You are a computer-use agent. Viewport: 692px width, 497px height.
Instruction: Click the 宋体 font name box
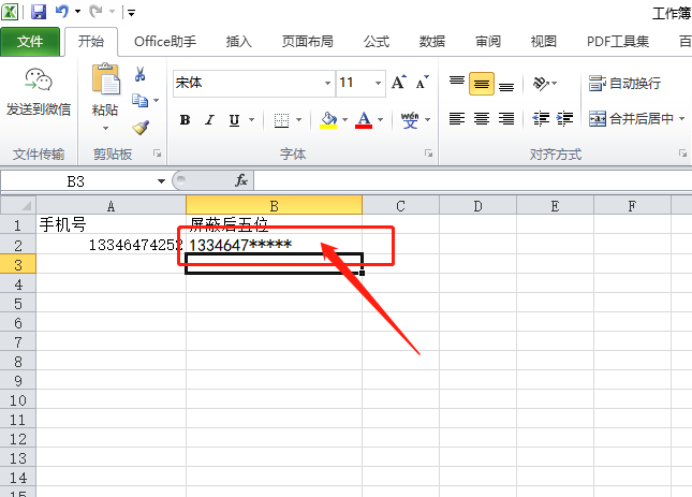(248, 83)
